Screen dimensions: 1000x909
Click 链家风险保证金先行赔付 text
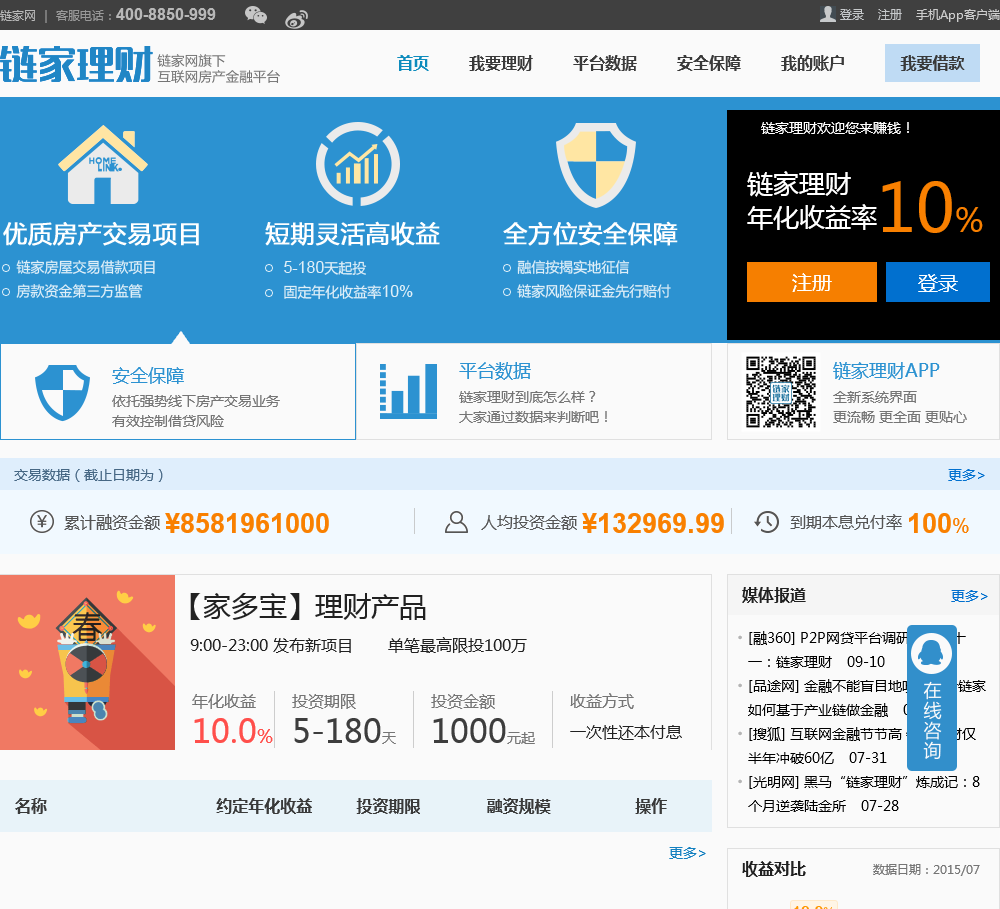coord(594,292)
